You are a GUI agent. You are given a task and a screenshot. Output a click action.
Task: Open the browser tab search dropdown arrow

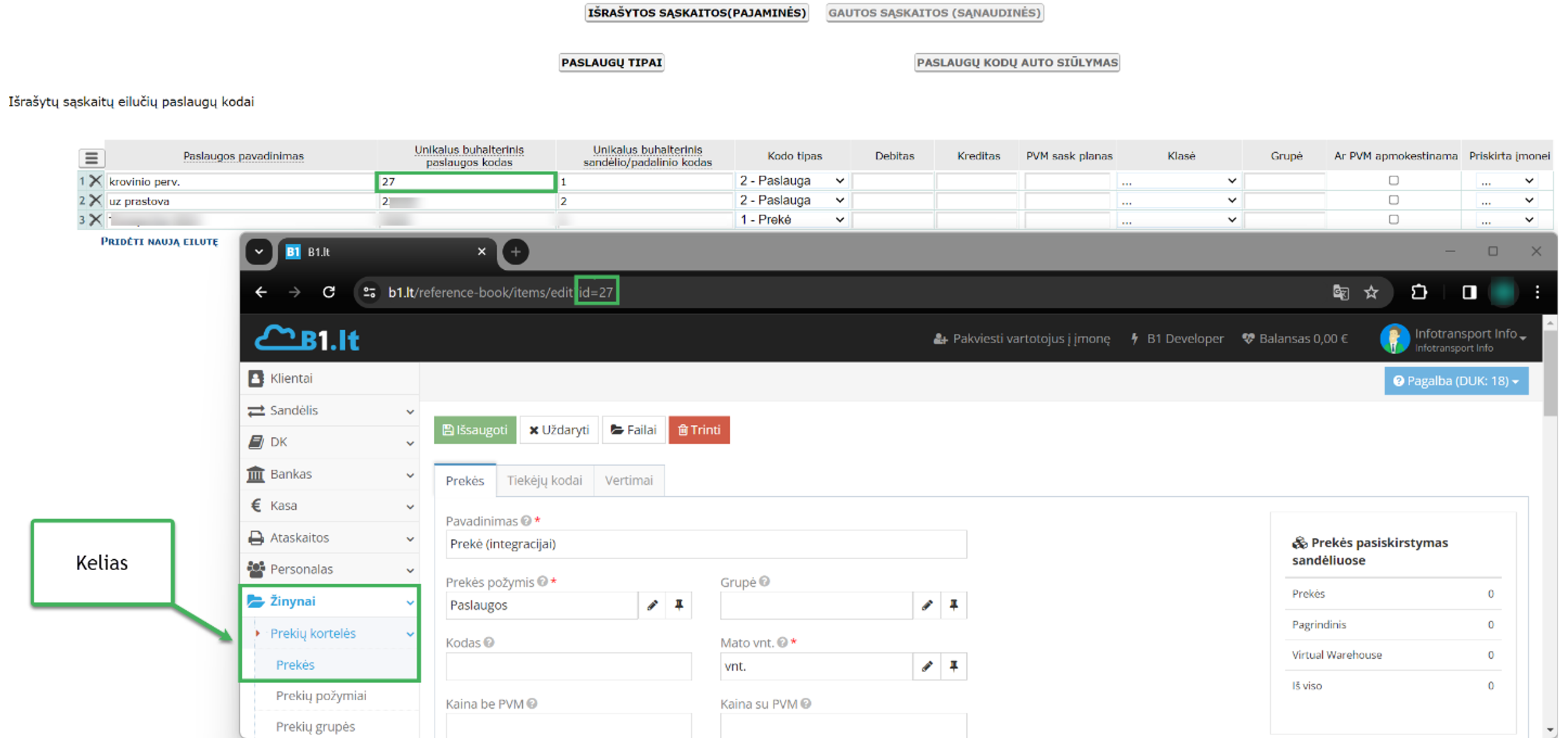[259, 253]
